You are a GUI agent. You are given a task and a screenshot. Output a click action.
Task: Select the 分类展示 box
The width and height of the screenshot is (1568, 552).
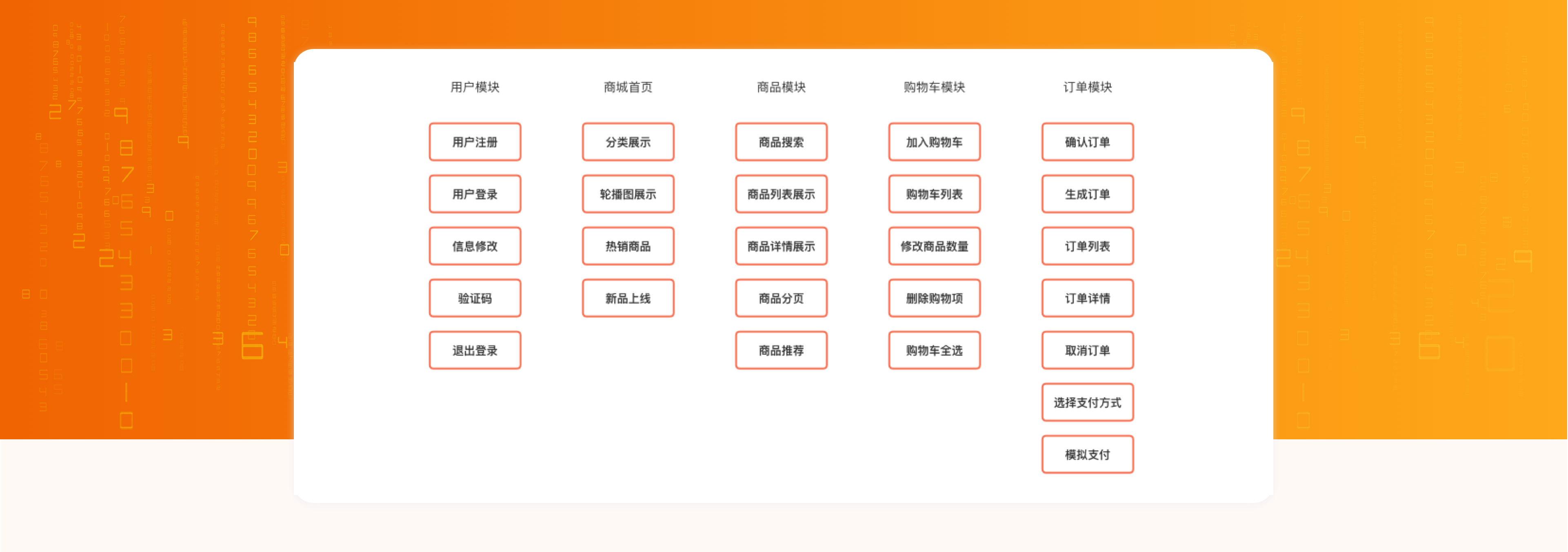coord(628,142)
